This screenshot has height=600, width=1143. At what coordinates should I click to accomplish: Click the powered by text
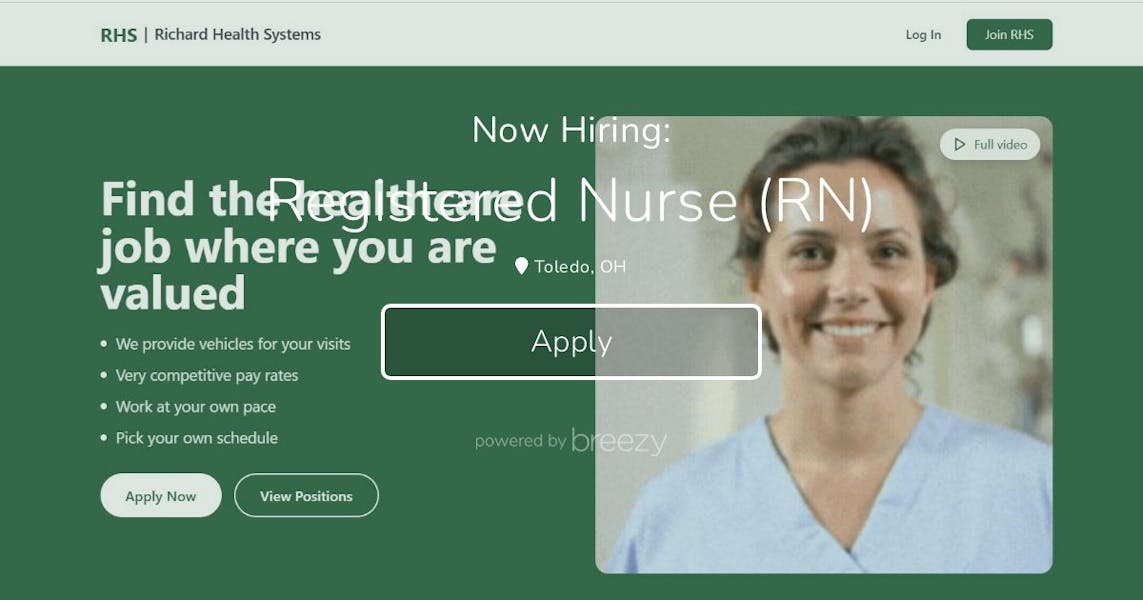[520, 441]
